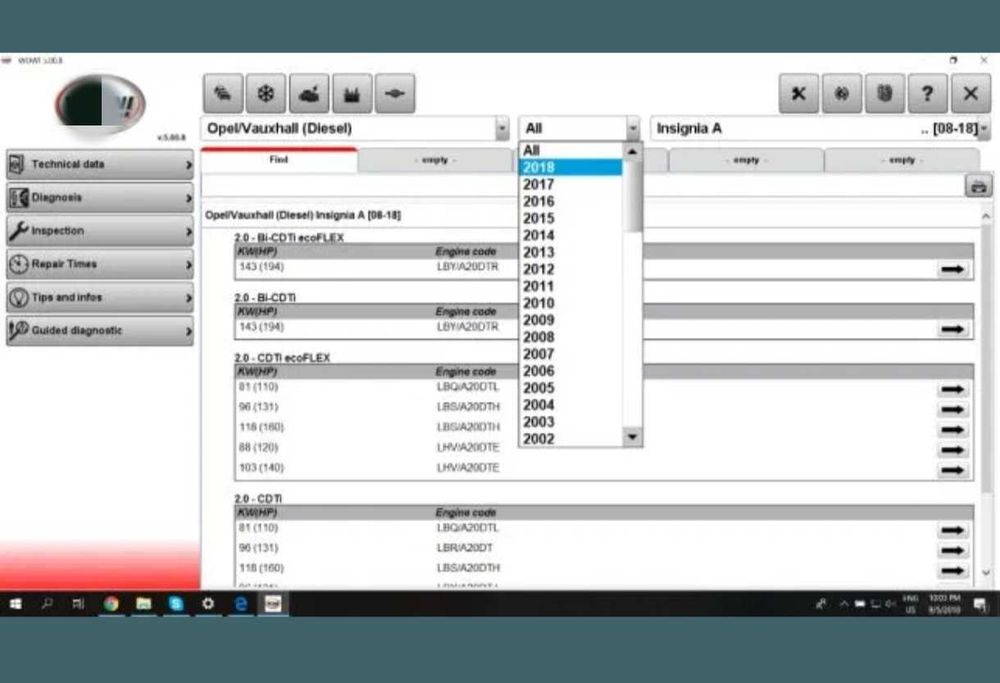Click the factory-shaped toolbar icon
1000x683 pixels.
click(x=352, y=94)
